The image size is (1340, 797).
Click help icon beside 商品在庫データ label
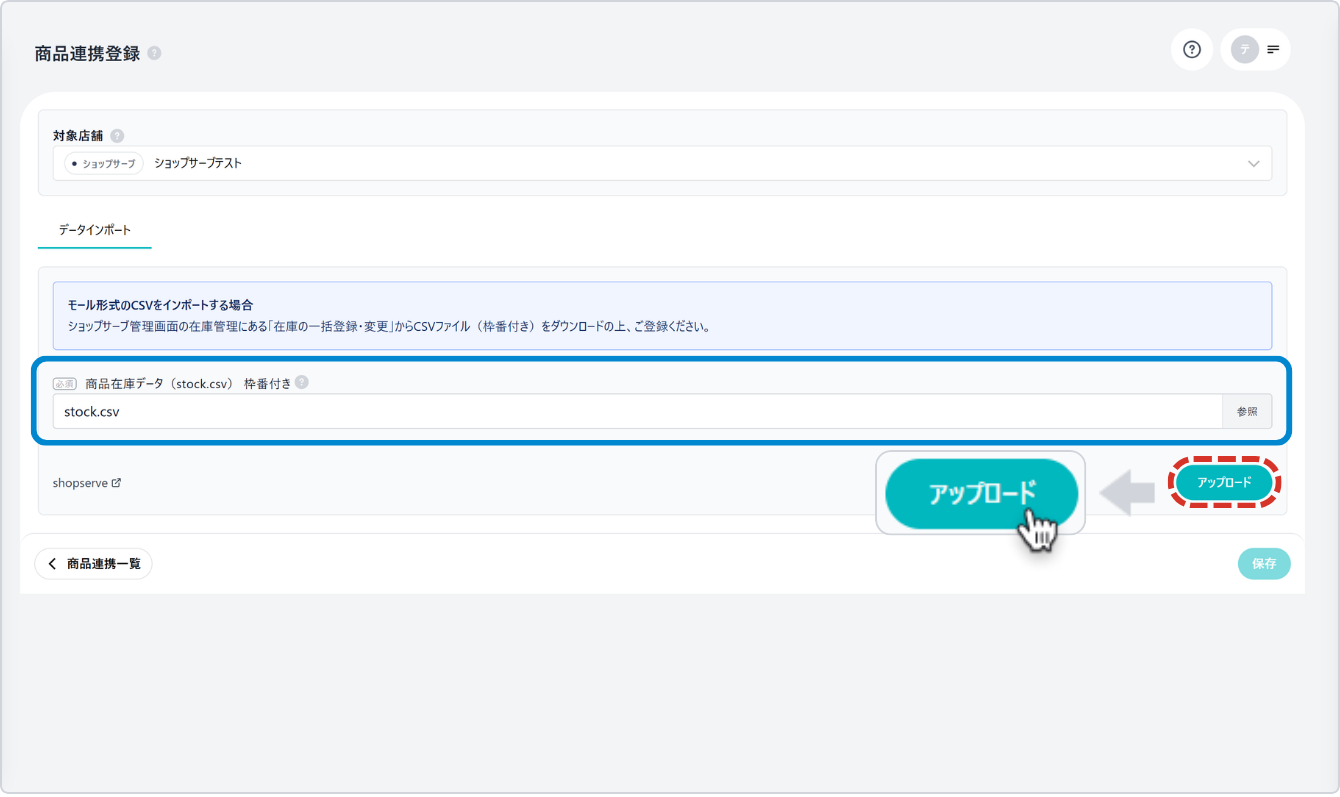[x=302, y=382]
